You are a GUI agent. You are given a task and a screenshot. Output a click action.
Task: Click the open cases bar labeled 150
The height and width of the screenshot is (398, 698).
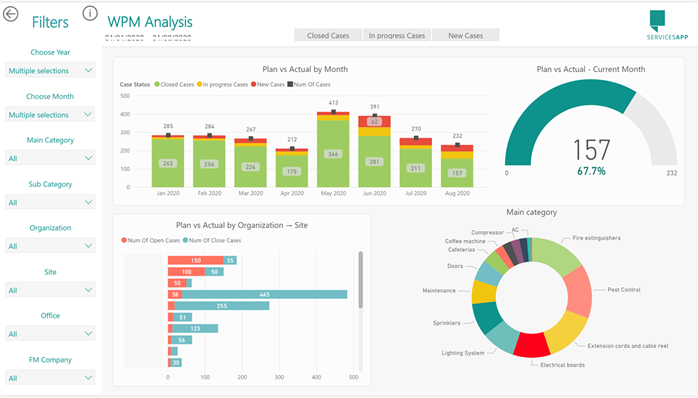coord(196,260)
